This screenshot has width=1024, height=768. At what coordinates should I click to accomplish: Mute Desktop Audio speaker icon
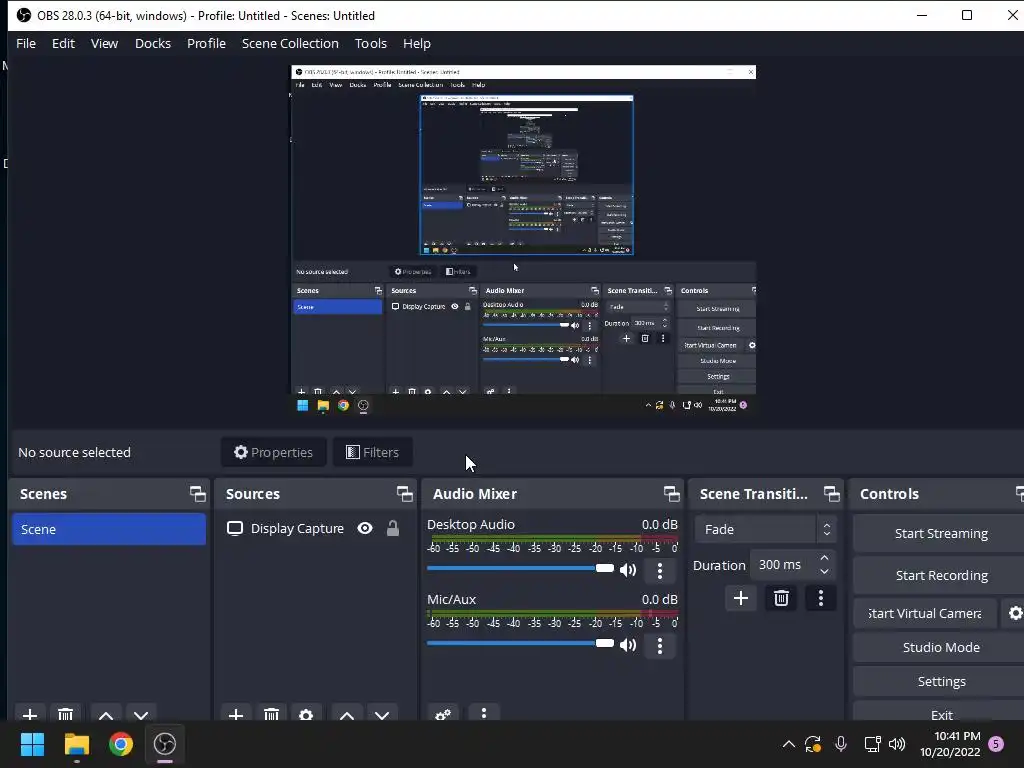click(628, 570)
